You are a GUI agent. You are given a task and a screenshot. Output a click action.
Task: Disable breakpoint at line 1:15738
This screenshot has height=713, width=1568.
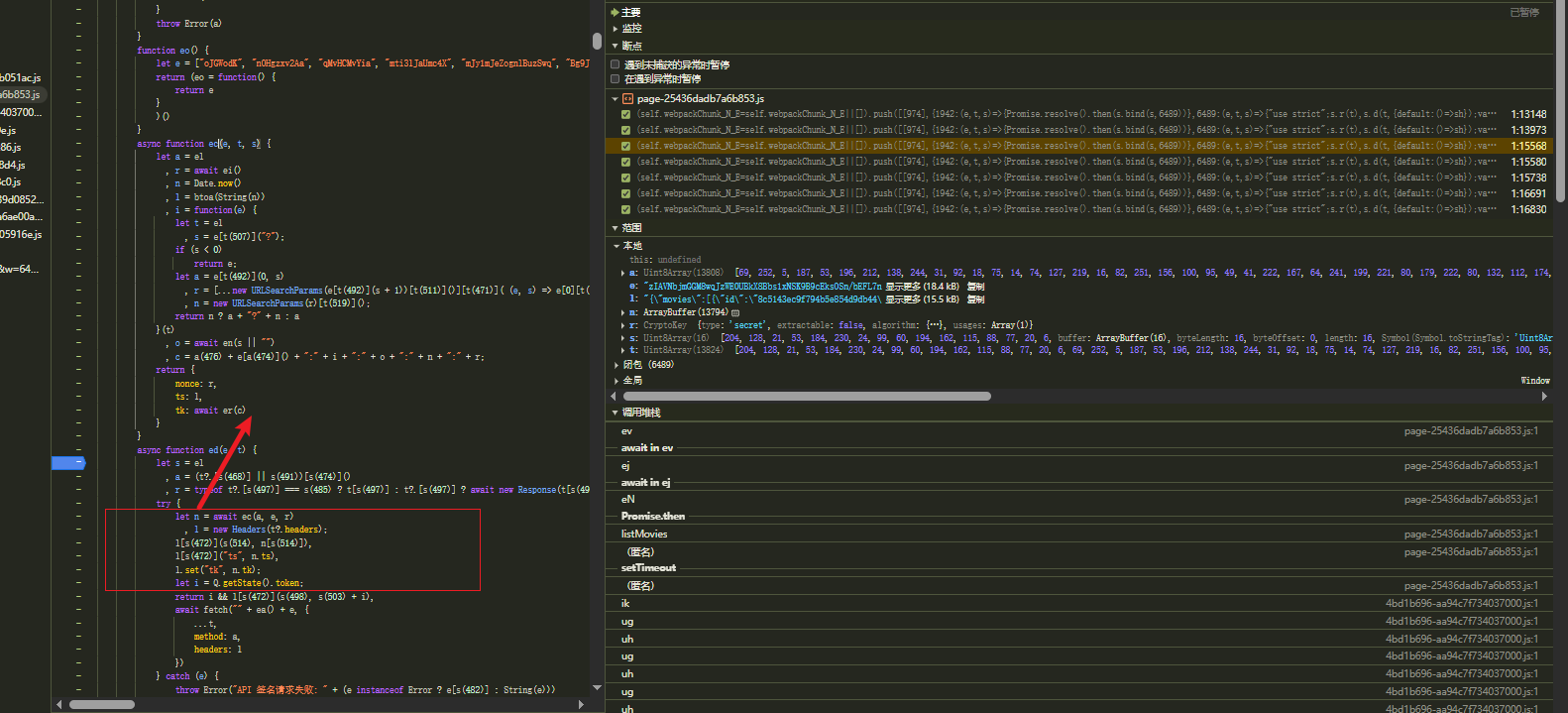click(625, 178)
